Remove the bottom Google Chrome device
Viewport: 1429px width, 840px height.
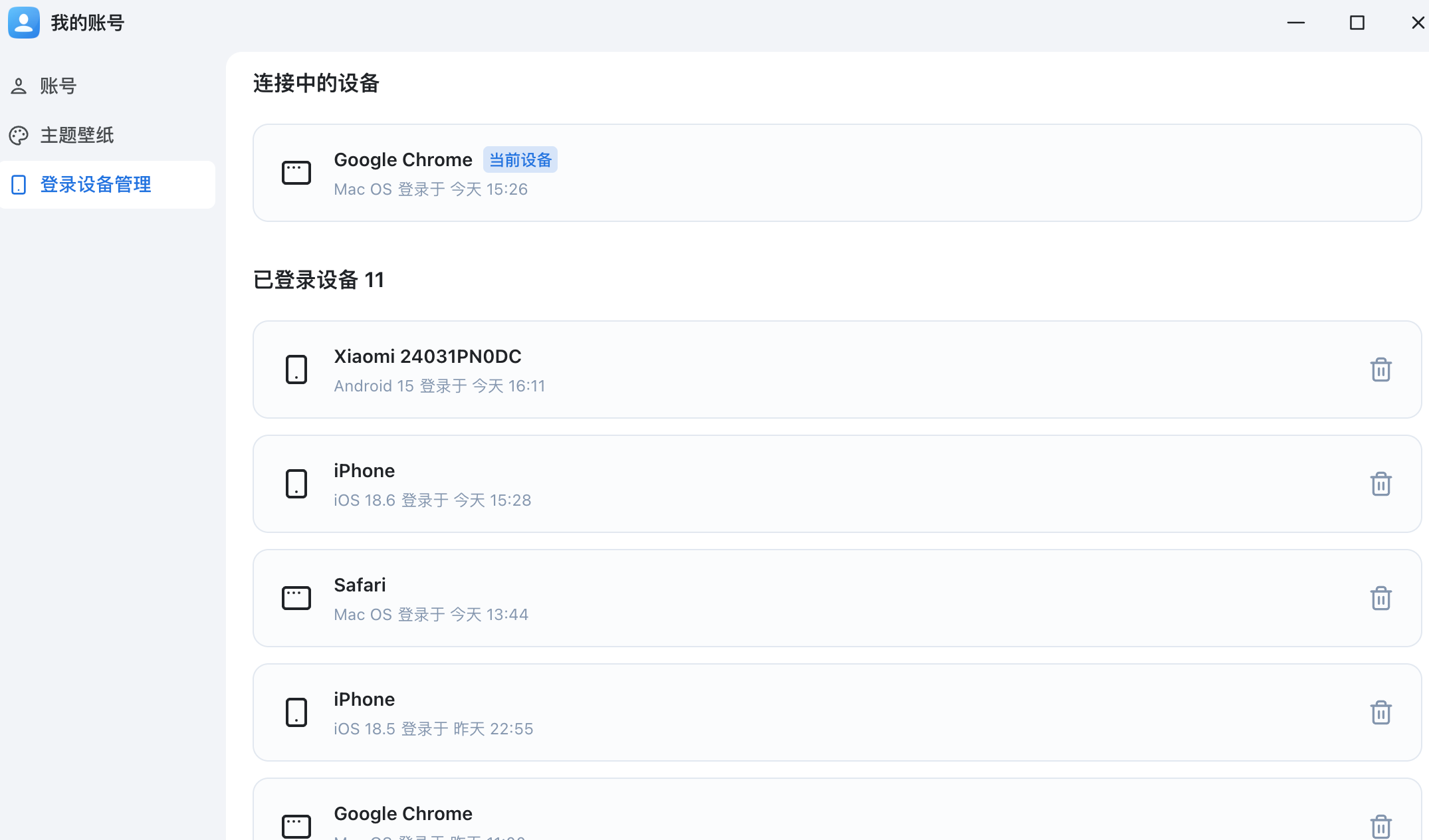[1380, 826]
